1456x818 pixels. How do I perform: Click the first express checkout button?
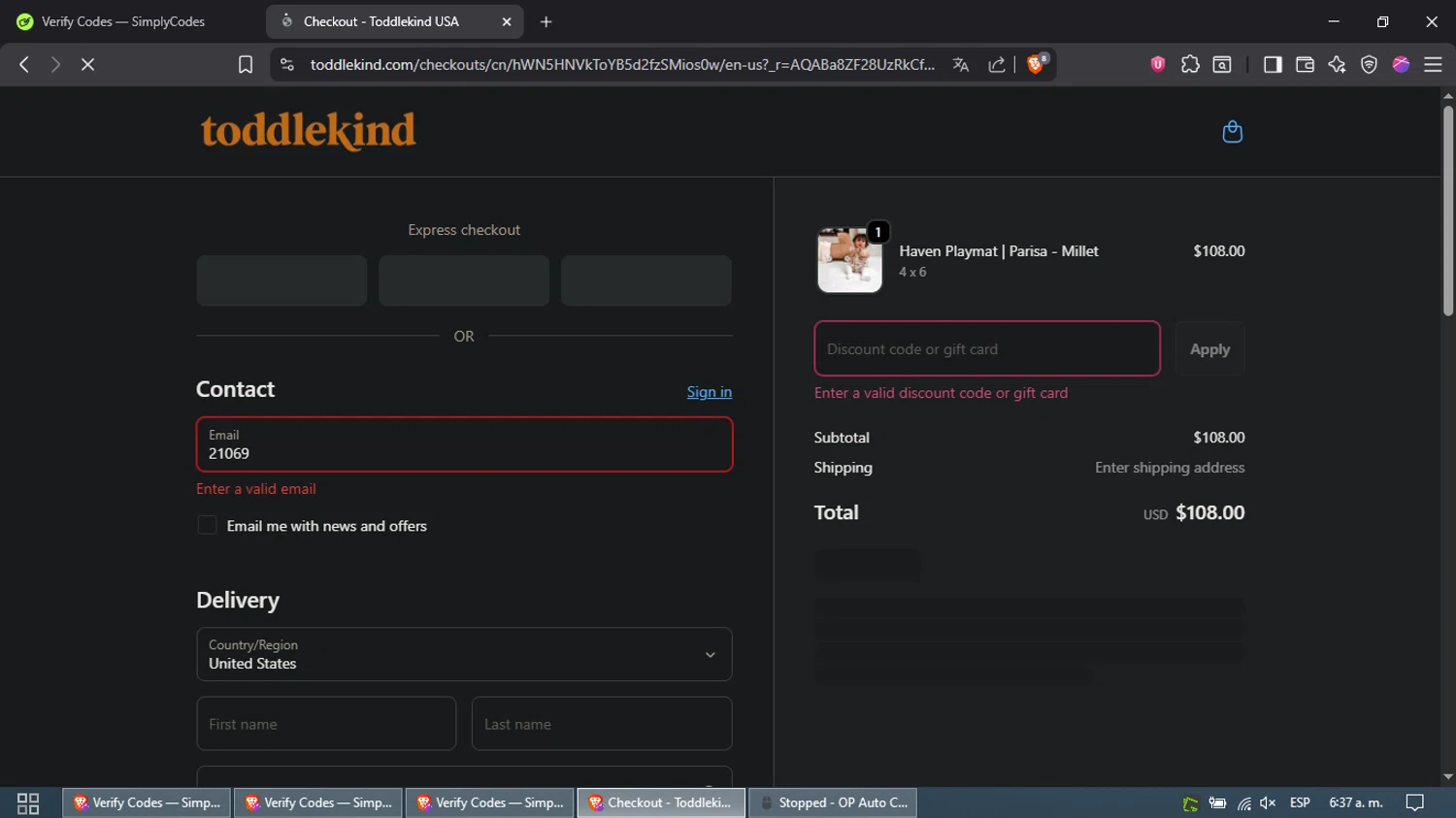[281, 280]
